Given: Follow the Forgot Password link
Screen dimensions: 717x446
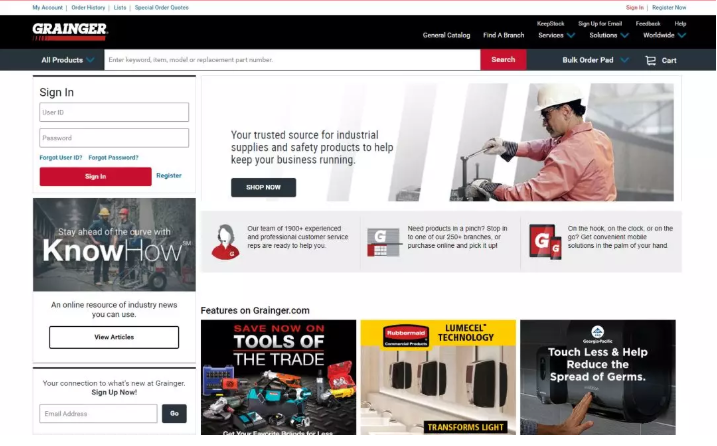Looking at the screenshot, I should tap(113, 157).
